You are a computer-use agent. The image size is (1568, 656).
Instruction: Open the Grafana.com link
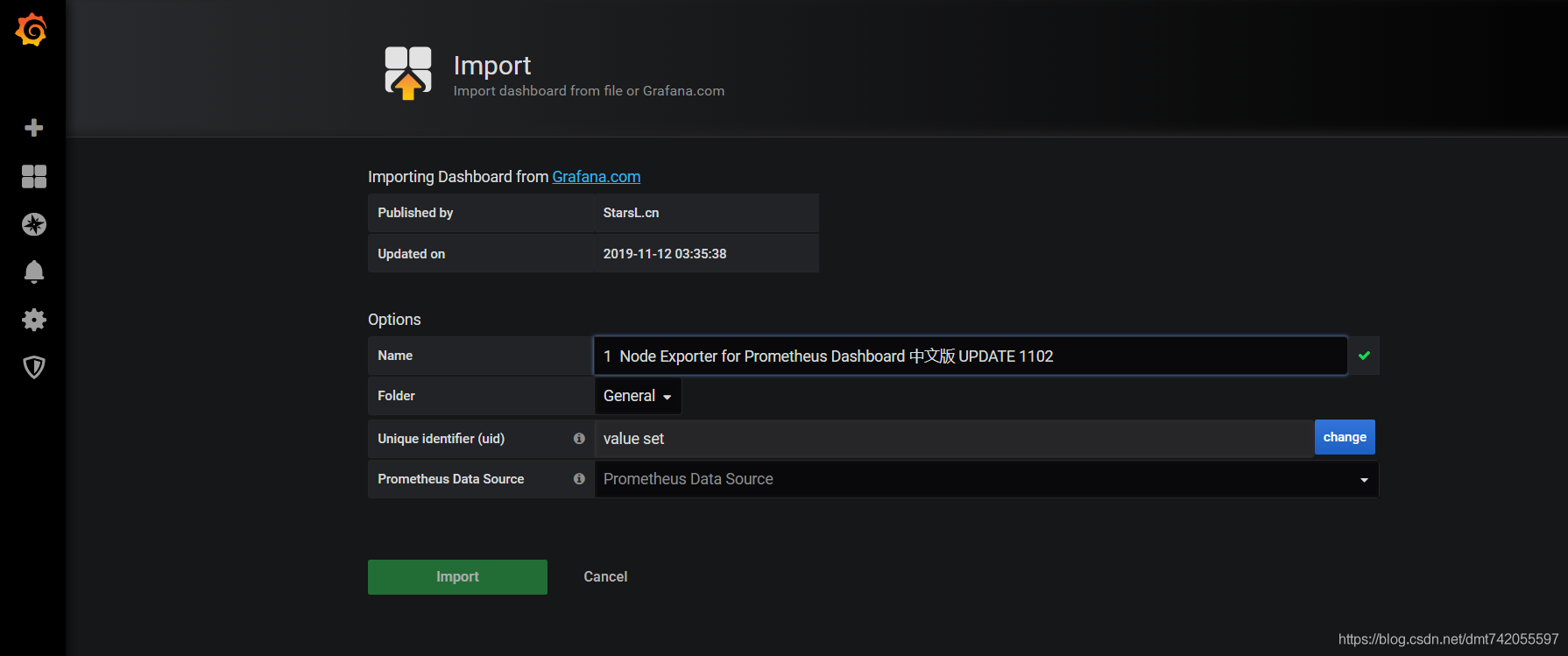[596, 177]
